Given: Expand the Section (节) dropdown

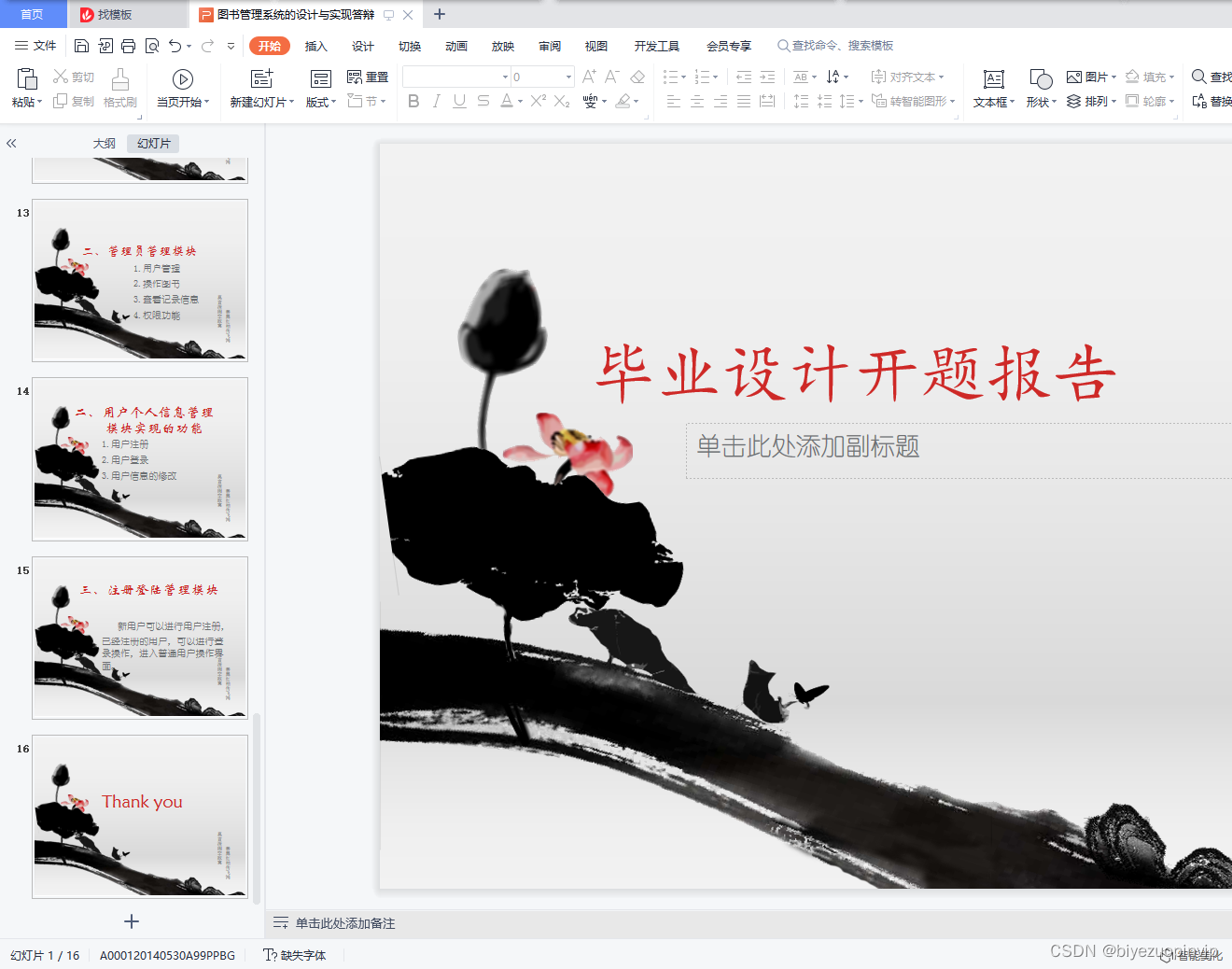Looking at the screenshot, I should (x=367, y=101).
